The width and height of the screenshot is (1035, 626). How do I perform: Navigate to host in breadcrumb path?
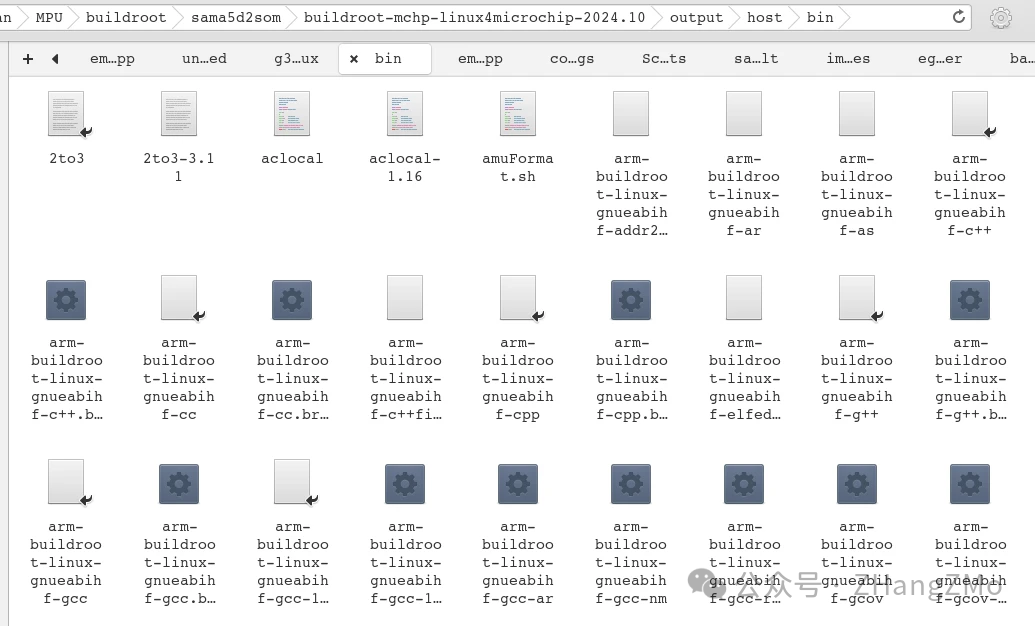[x=764, y=18]
